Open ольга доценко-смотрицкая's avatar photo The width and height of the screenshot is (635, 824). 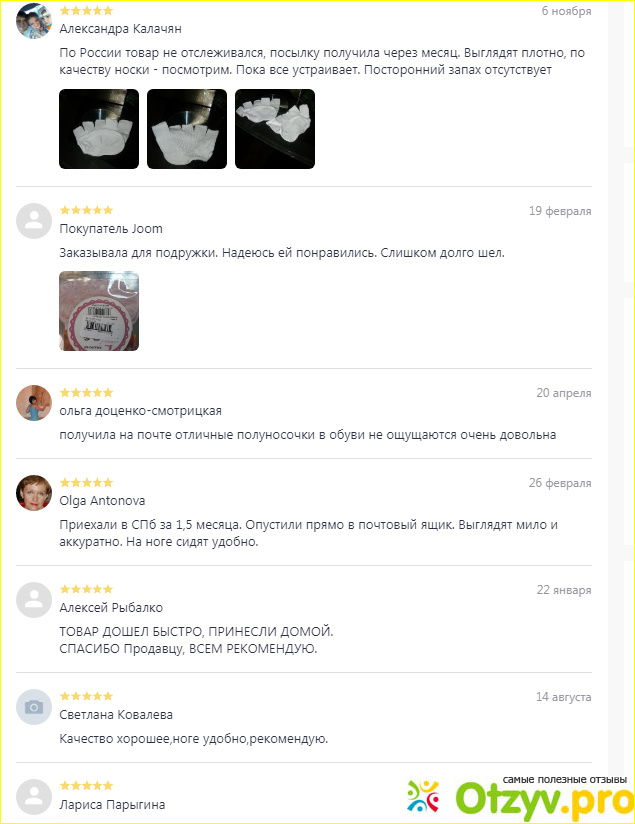pos(34,403)
